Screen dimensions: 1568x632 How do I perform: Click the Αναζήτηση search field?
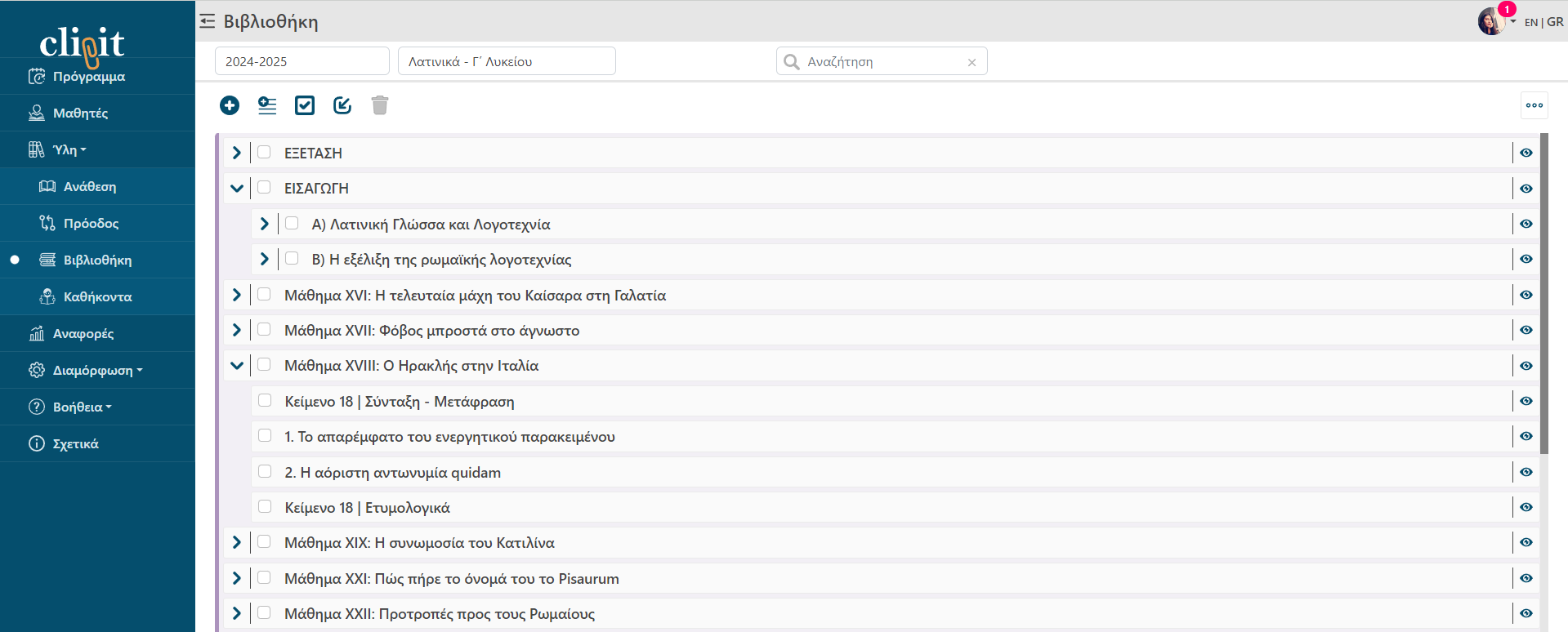(x=882, y=61)
